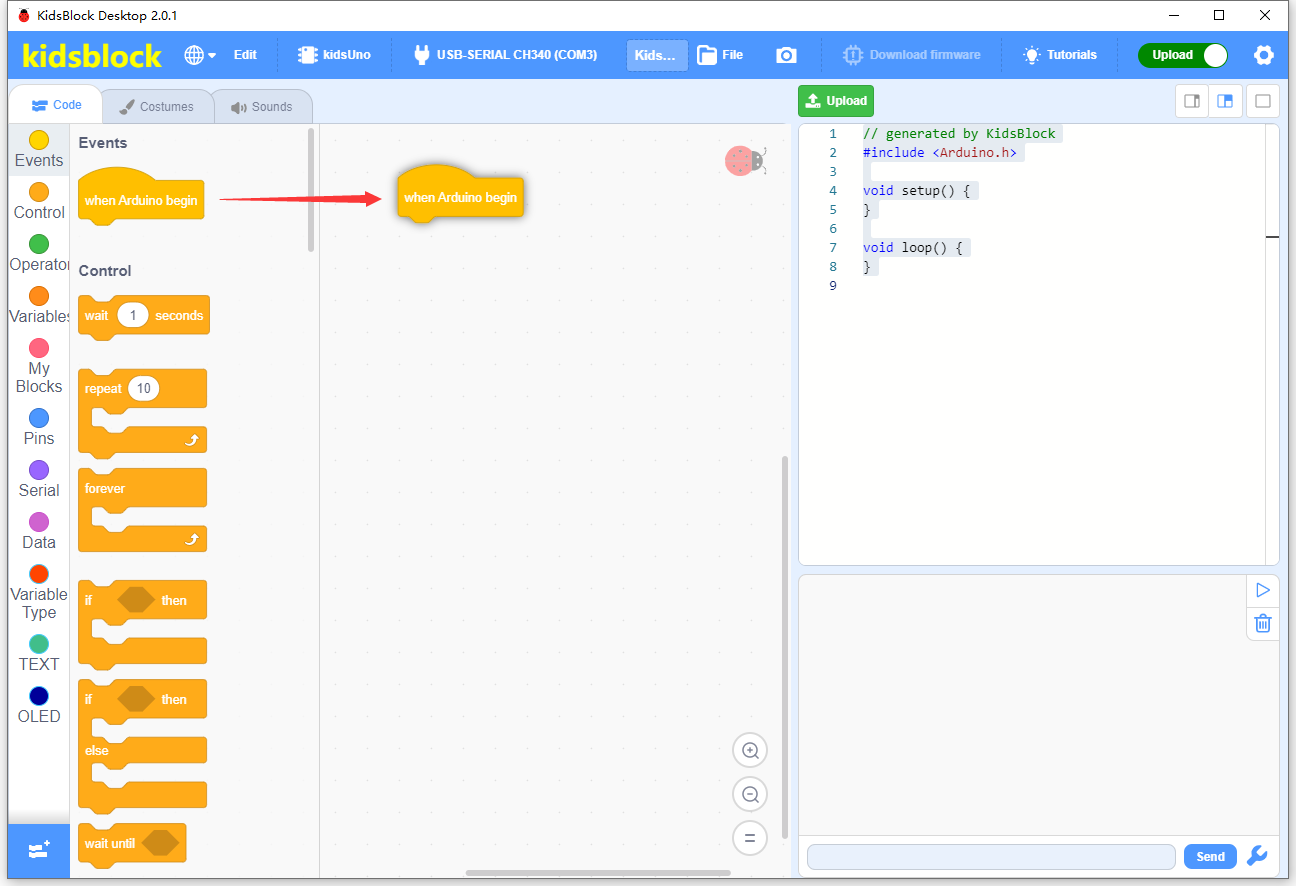Select the Serial block category
Screen dimensions: 1296x886
coord(39,480)
